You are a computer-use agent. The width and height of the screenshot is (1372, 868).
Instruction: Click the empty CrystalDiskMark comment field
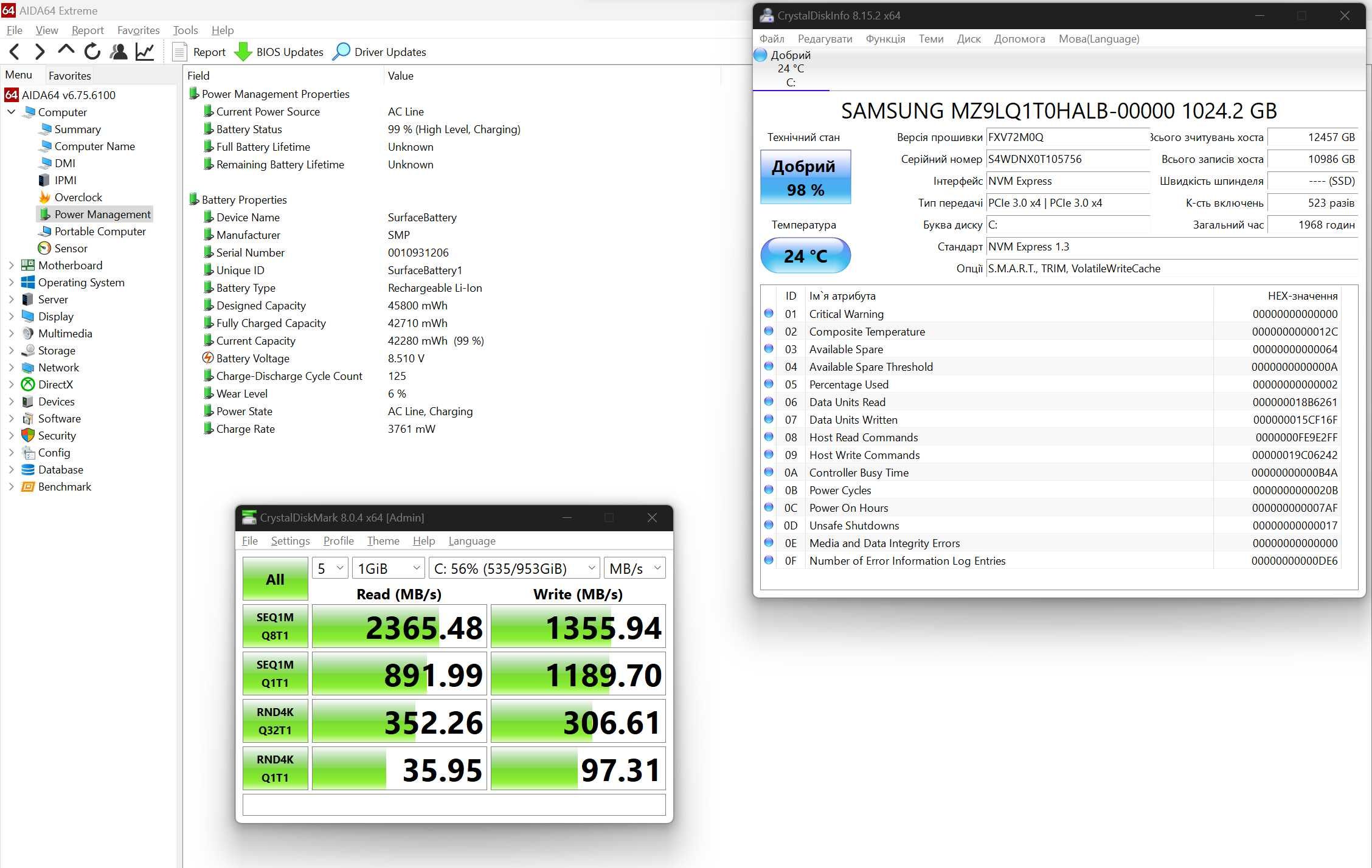point(454,805)
